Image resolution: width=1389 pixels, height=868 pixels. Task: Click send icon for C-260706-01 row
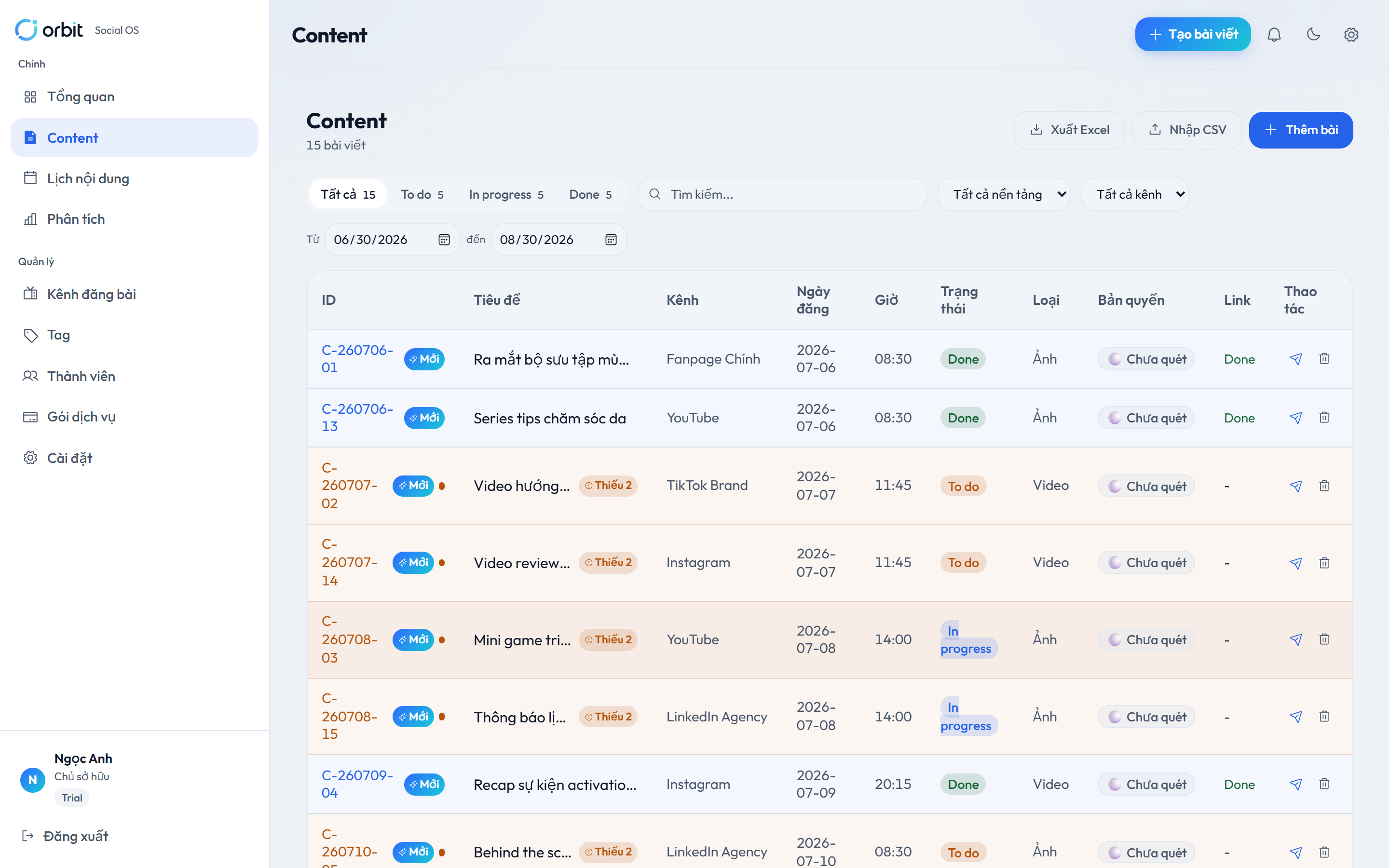click(1295, 359)
